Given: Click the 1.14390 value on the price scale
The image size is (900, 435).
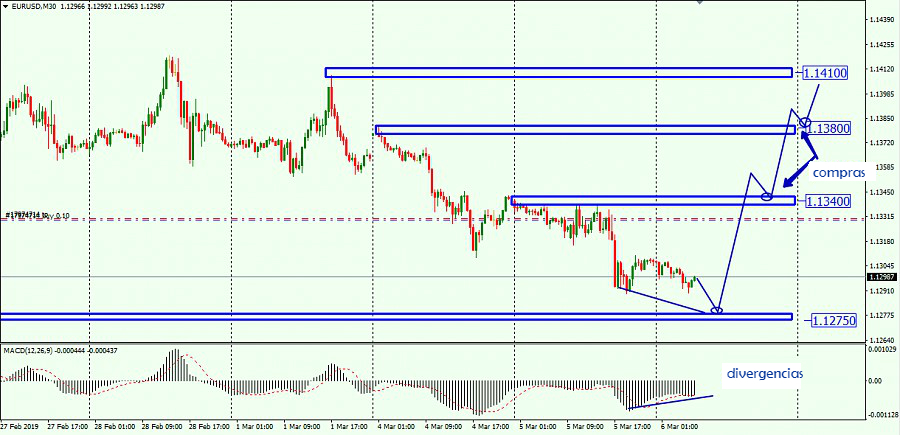Looking at the screenshot, I should pos(881,20).
